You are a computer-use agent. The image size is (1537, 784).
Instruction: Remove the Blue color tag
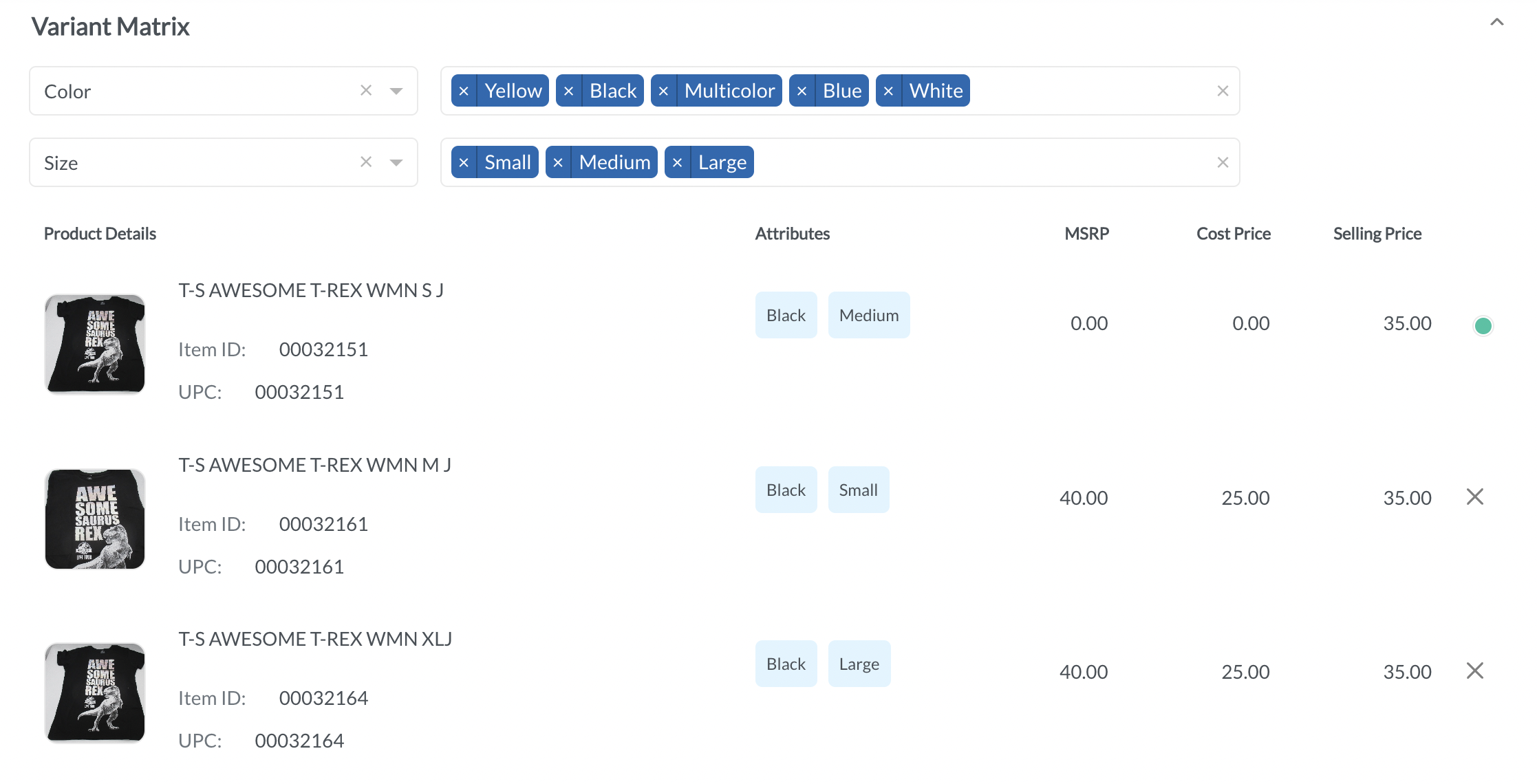point(802,91)
